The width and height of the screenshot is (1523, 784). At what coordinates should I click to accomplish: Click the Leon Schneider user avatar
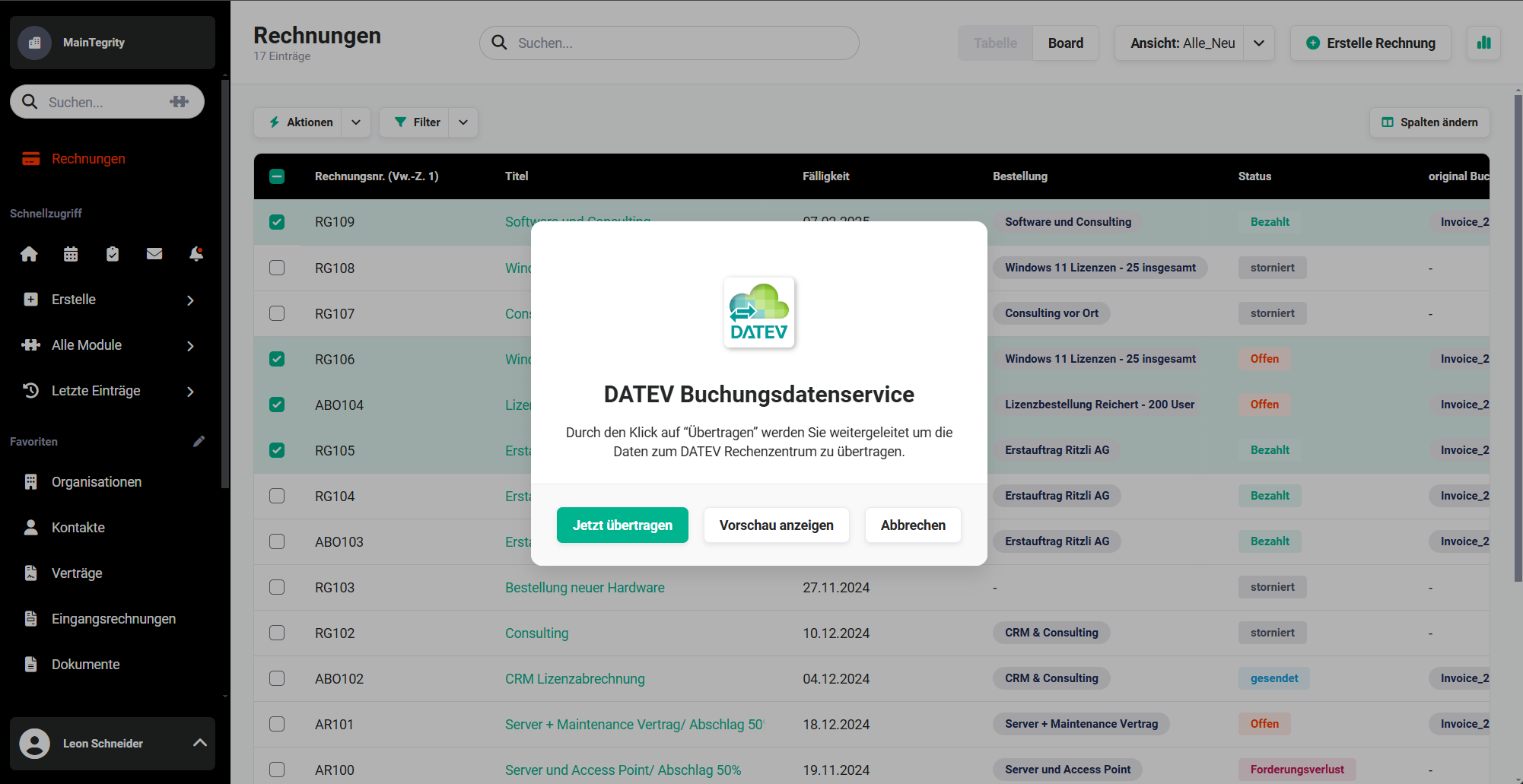[34, 744]
